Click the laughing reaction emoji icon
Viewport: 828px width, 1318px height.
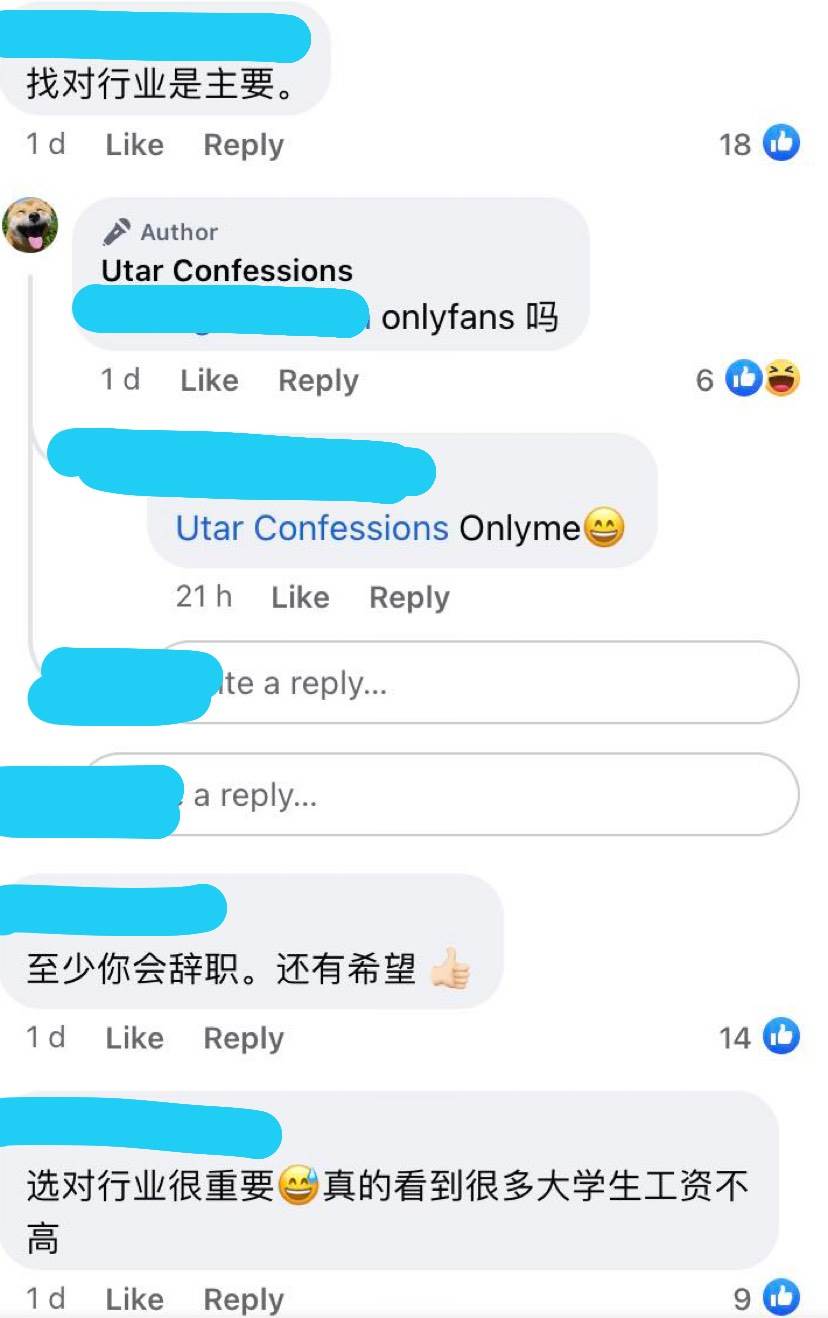[x=783, y=379]
